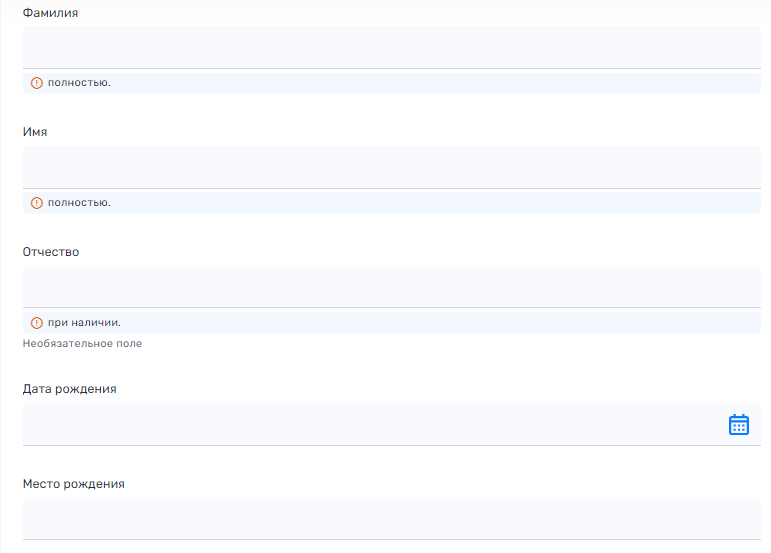This screenshot has height=553, width=771.
Task: Click the 'Необязательное поле' note
Action: pyautogui.click(x=82, y=344)
